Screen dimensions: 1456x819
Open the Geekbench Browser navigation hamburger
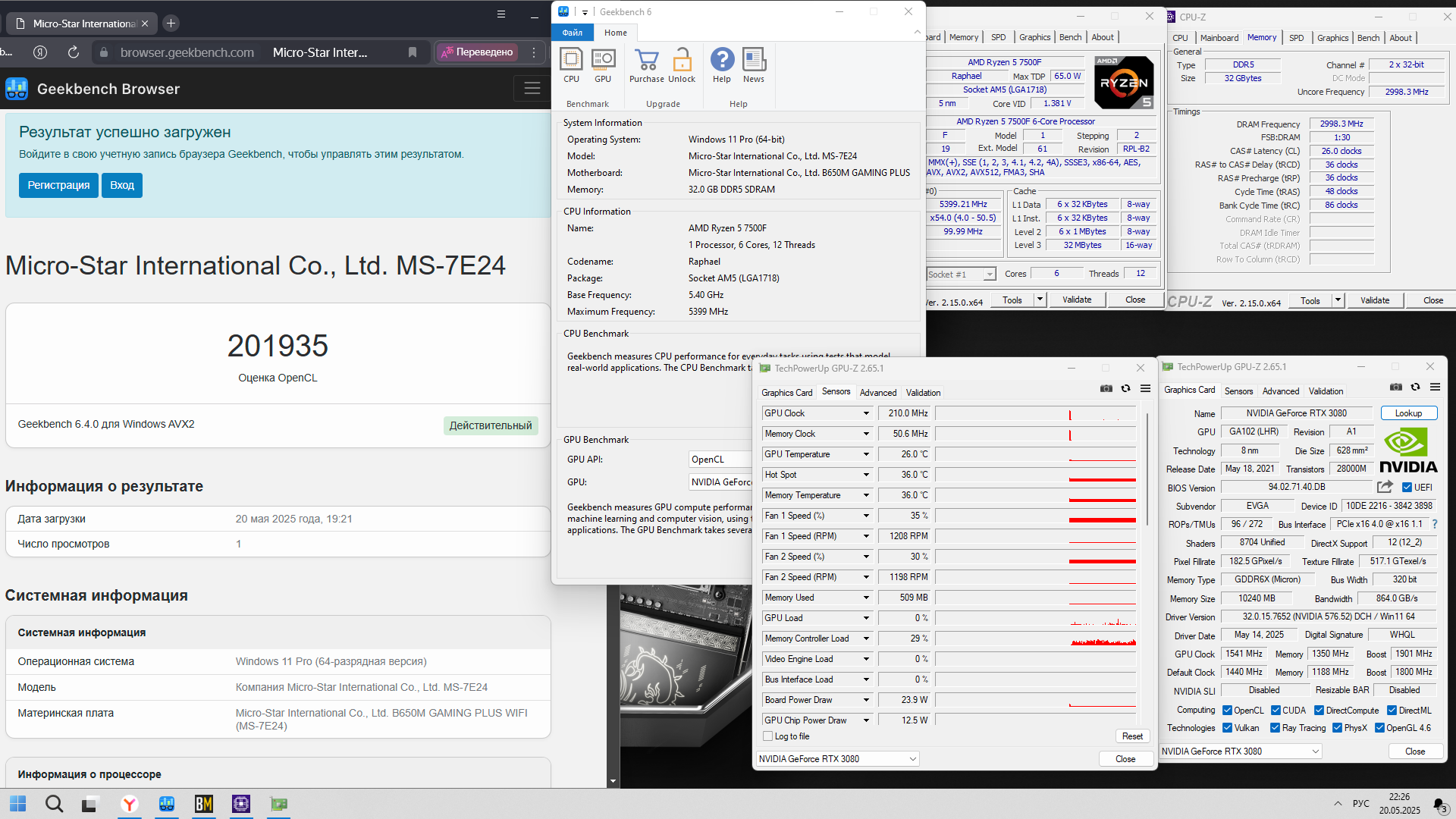[532, 89]
